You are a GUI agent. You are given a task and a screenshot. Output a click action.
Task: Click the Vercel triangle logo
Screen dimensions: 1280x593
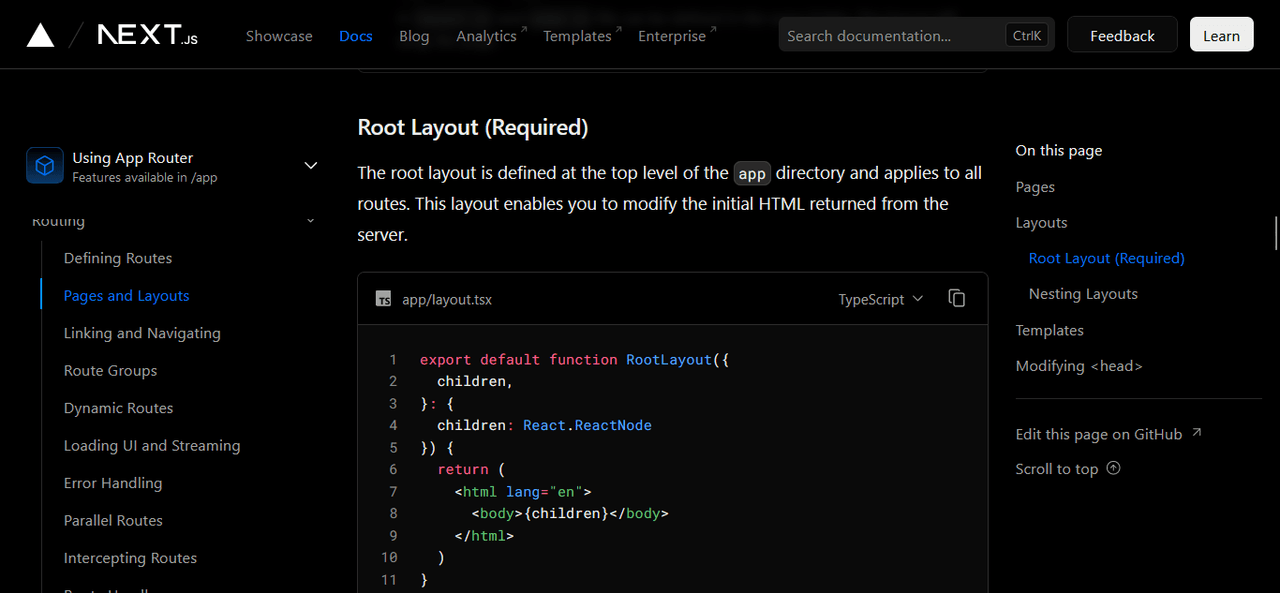coord(40,35)
